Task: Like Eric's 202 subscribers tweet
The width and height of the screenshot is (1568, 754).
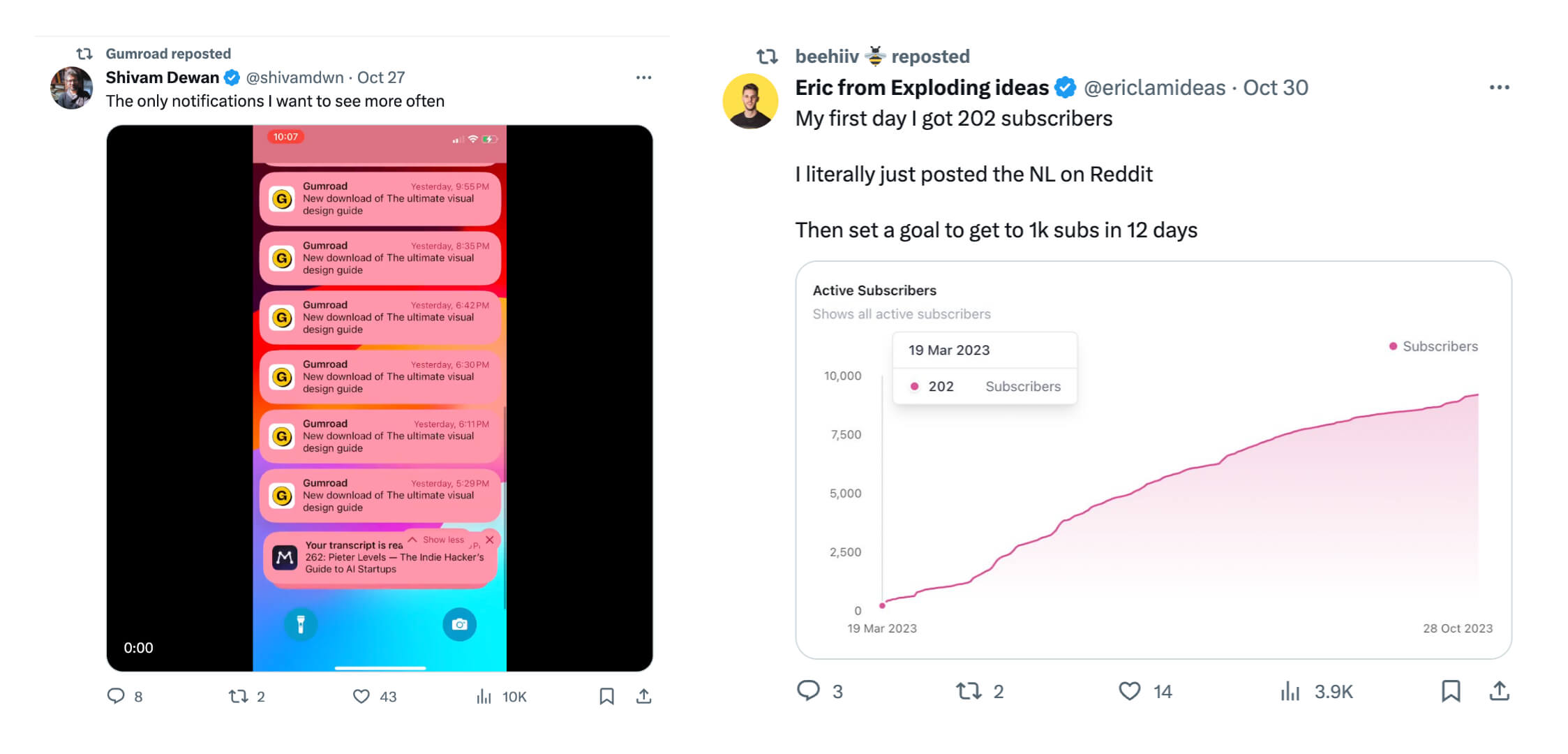Action: coord(1129,691)
